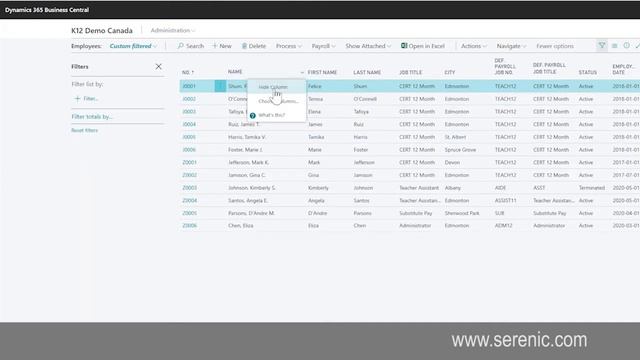Click the Sherwood Park city cell

(462, 213)
